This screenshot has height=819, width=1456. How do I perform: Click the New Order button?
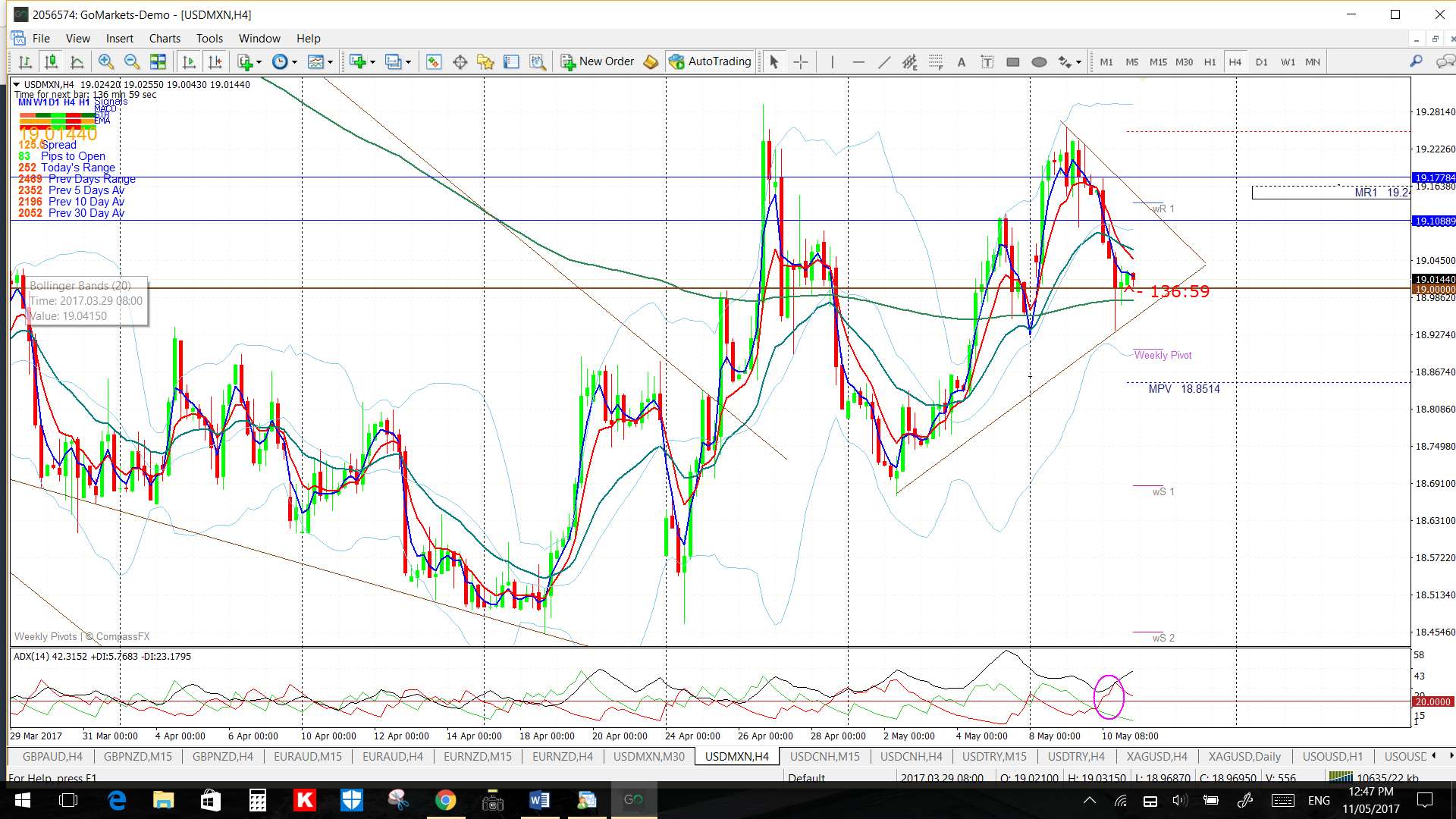coord(598,62)
